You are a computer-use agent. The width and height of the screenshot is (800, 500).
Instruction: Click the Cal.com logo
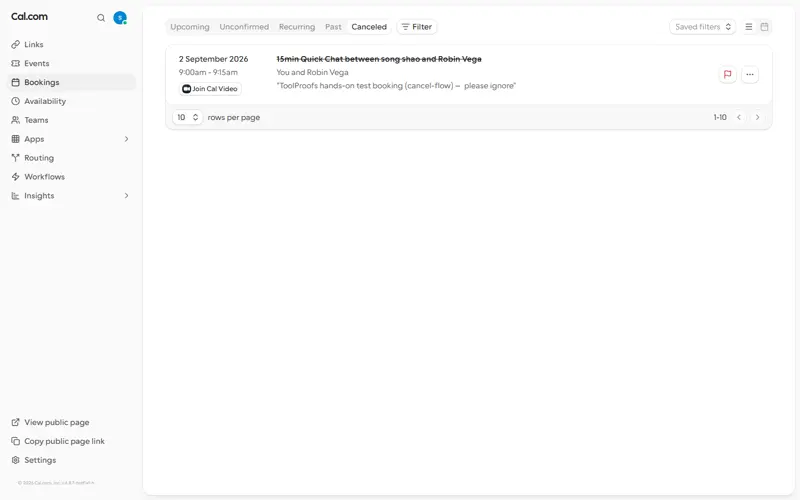29,16
